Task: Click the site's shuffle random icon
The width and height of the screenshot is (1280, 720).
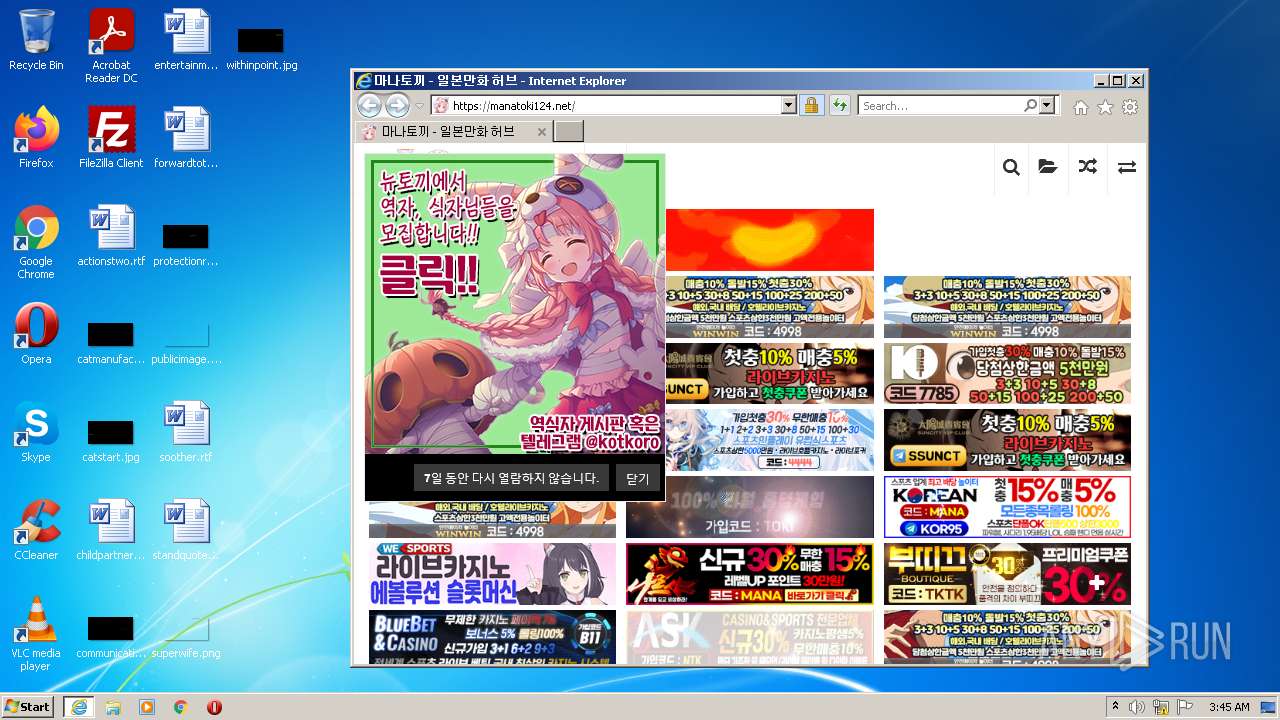Action: (x=1087, y=167)
